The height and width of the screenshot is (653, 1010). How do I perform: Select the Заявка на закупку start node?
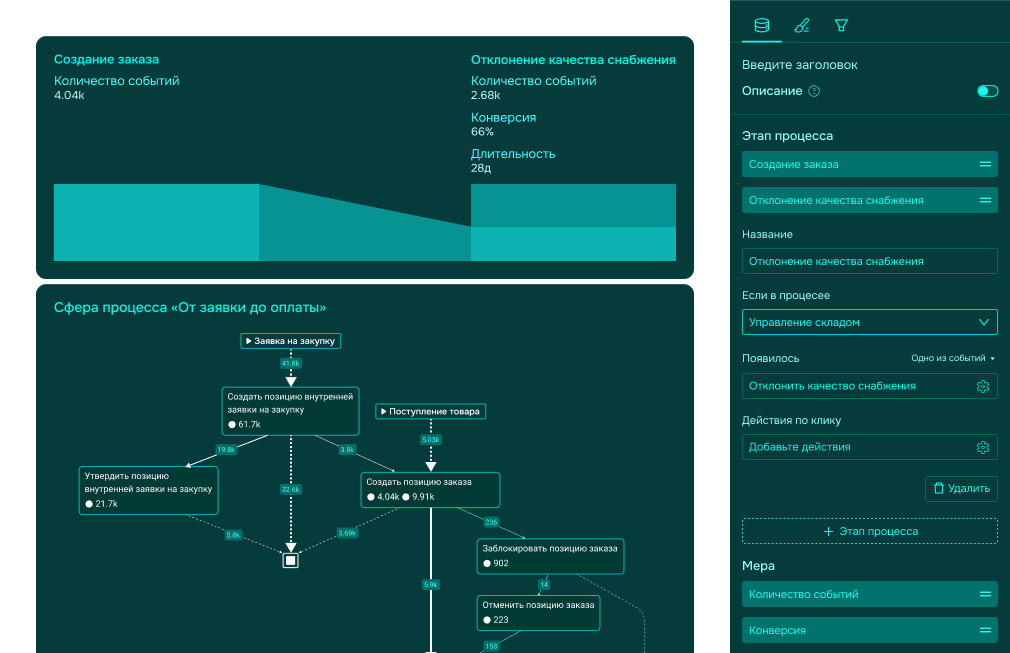[291, 341]
